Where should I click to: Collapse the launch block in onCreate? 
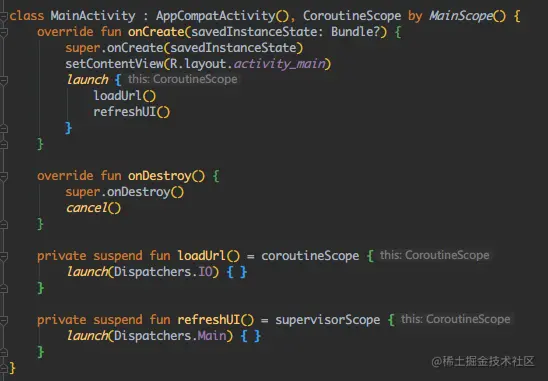3,80
